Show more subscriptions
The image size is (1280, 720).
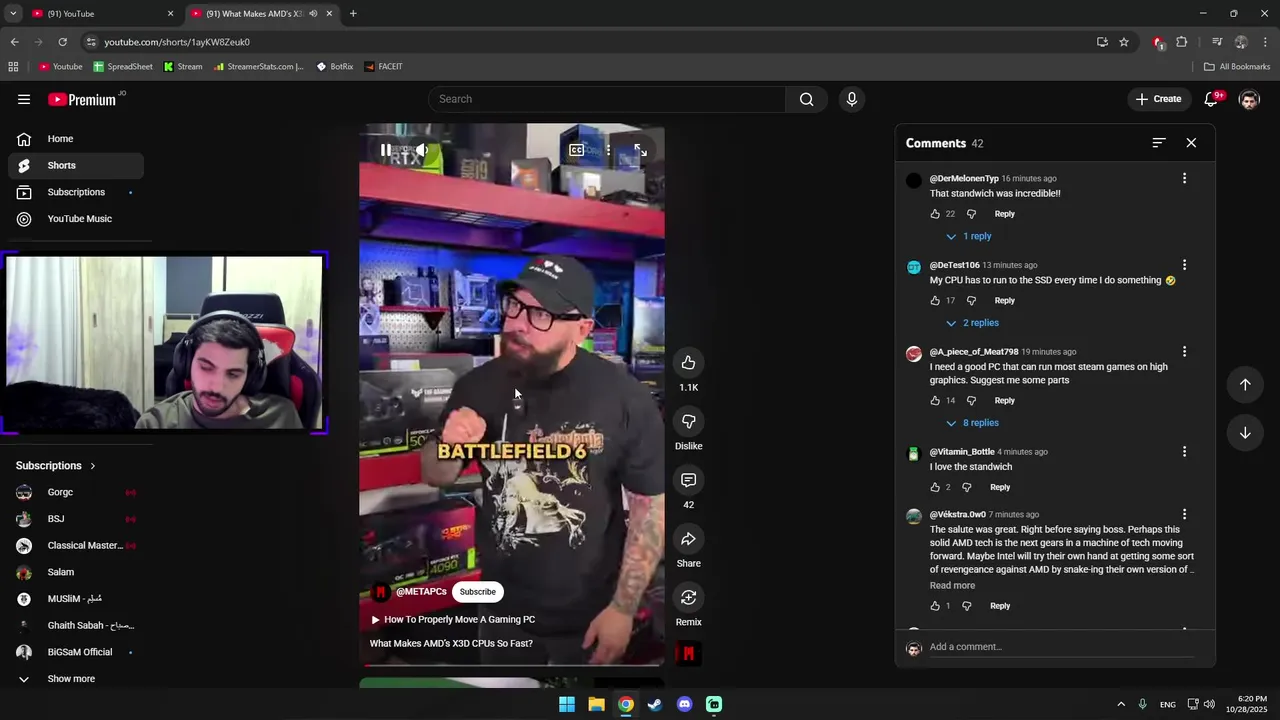pos(76,679)
